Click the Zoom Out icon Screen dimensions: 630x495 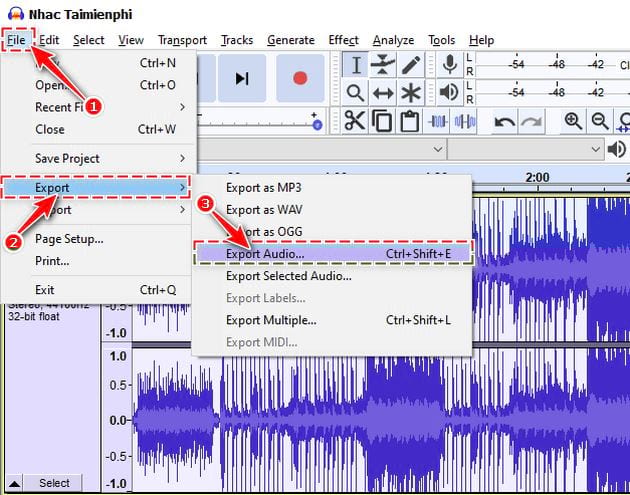coord(600,121)
